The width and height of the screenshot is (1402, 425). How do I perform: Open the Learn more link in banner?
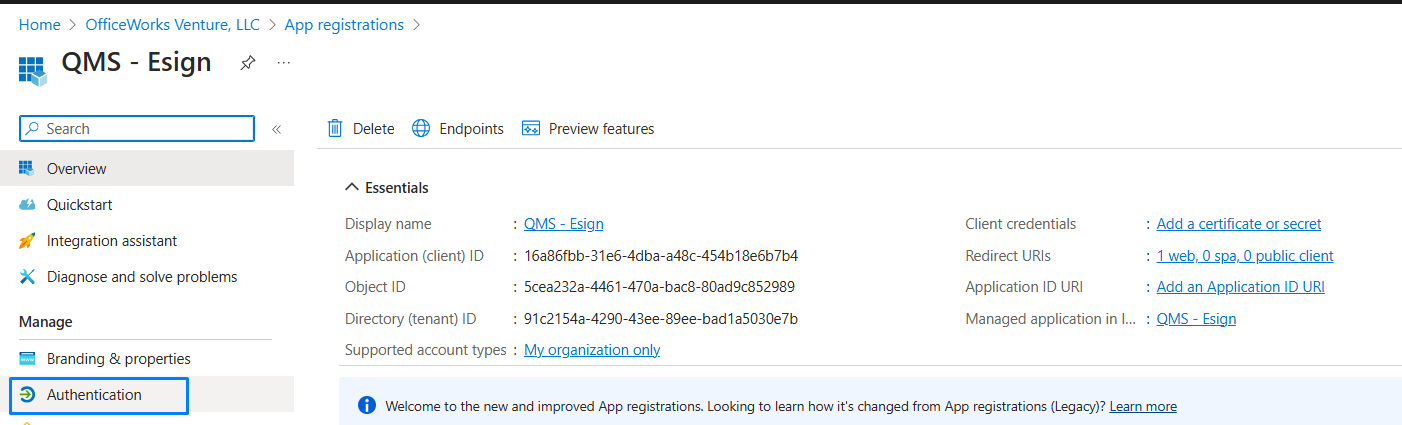click(1143, 406)
